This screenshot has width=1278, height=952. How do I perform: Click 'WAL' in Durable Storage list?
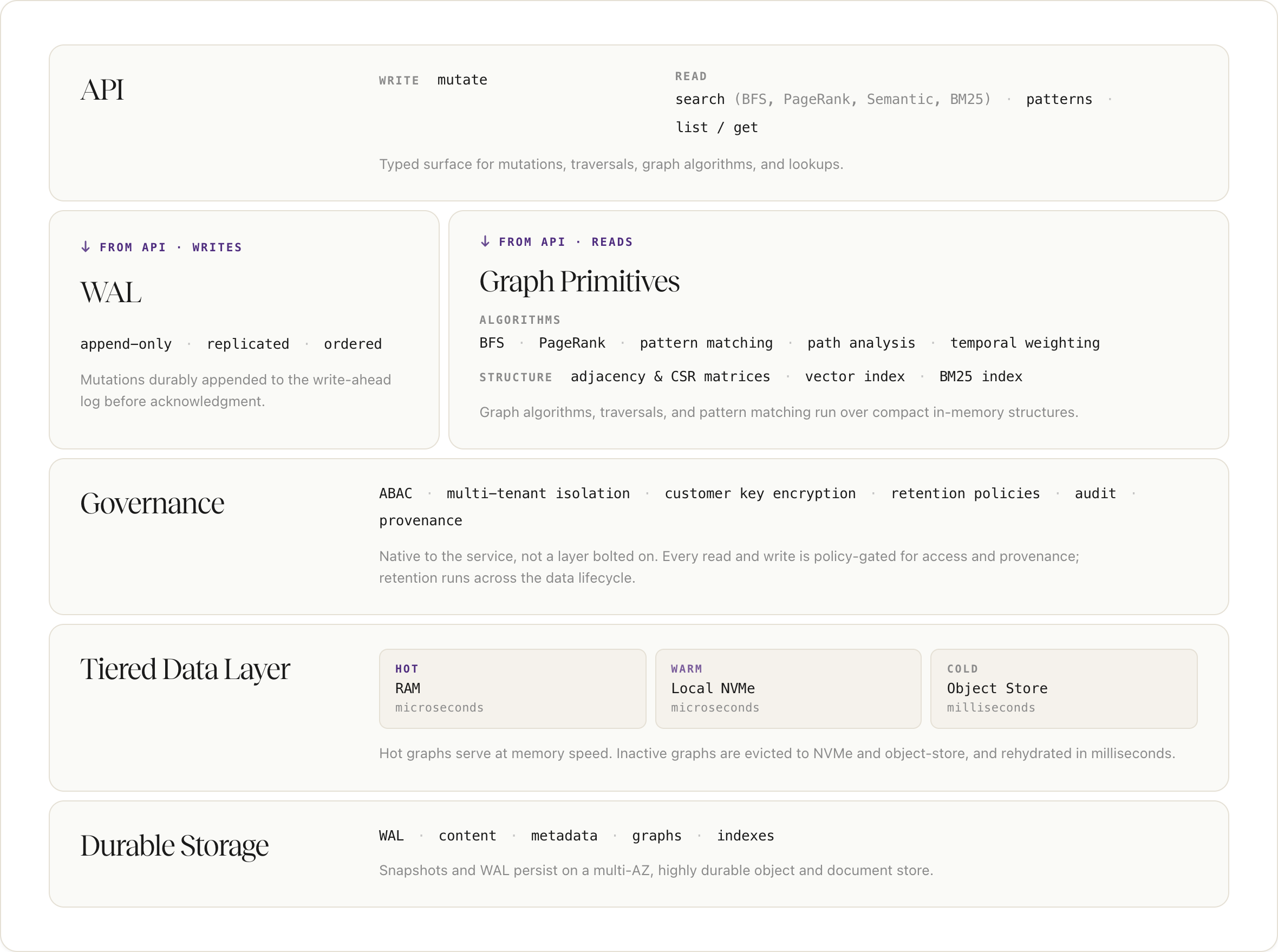[391, 836]
